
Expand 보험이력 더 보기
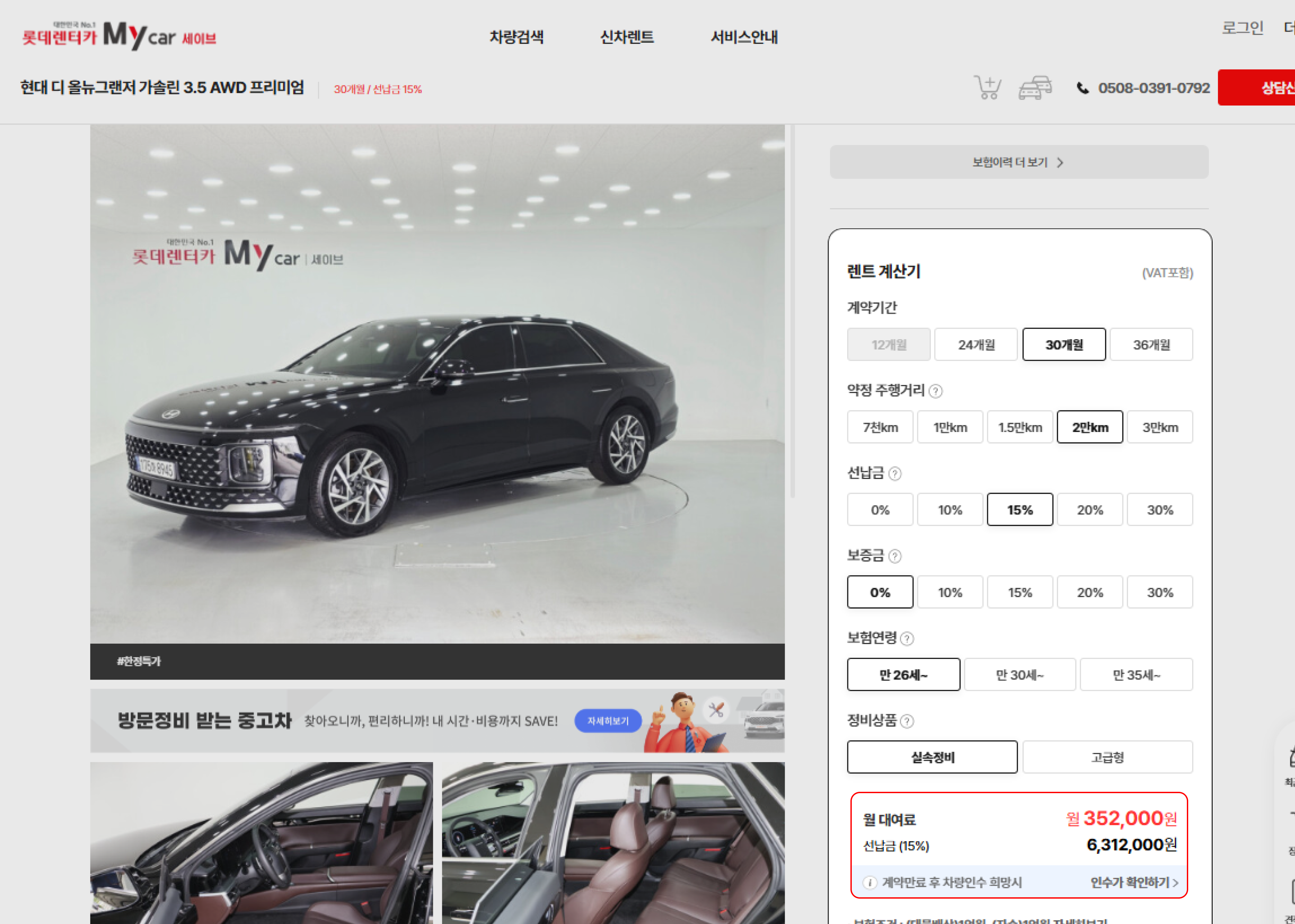(1019, 162)
